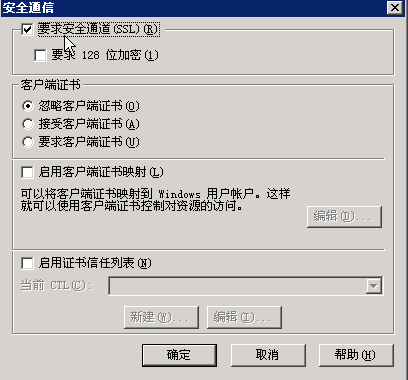Open help with the 帮助(H) button
This screenshot has height=380, width=408.
[x=356, y=355]
